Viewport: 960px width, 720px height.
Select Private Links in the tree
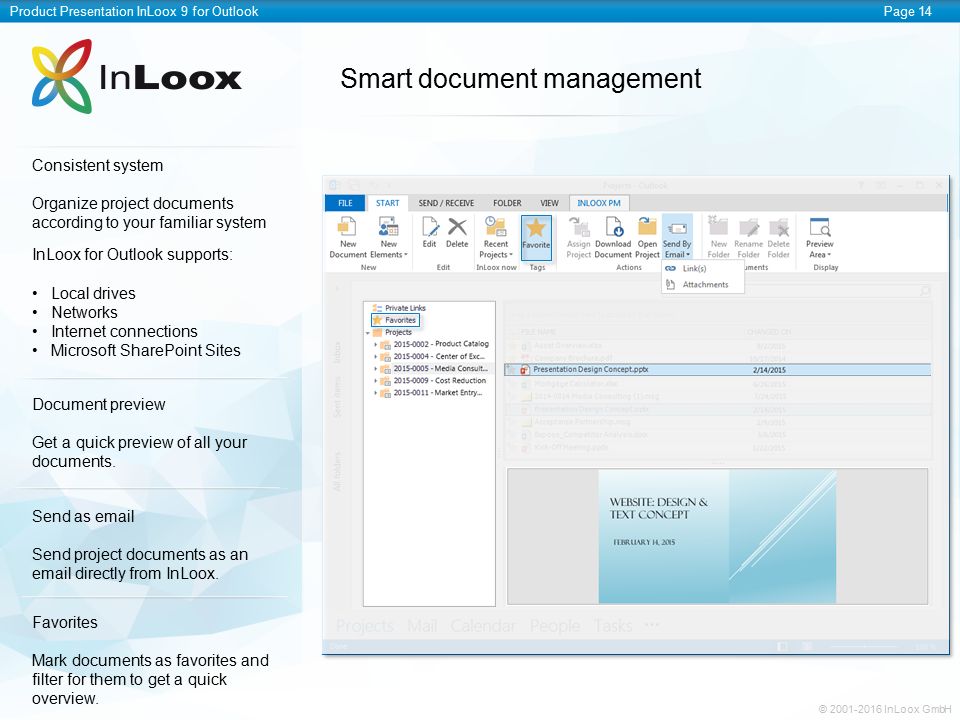point(405,308)
